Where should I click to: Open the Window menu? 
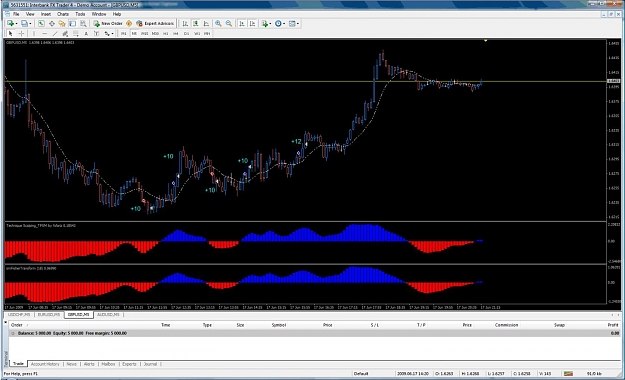[x=99, y=14]
